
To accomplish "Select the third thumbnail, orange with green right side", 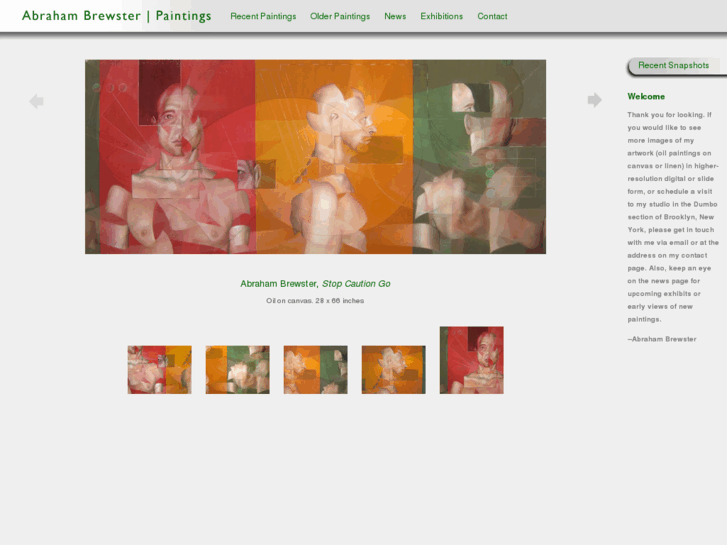I will [315, 370].
